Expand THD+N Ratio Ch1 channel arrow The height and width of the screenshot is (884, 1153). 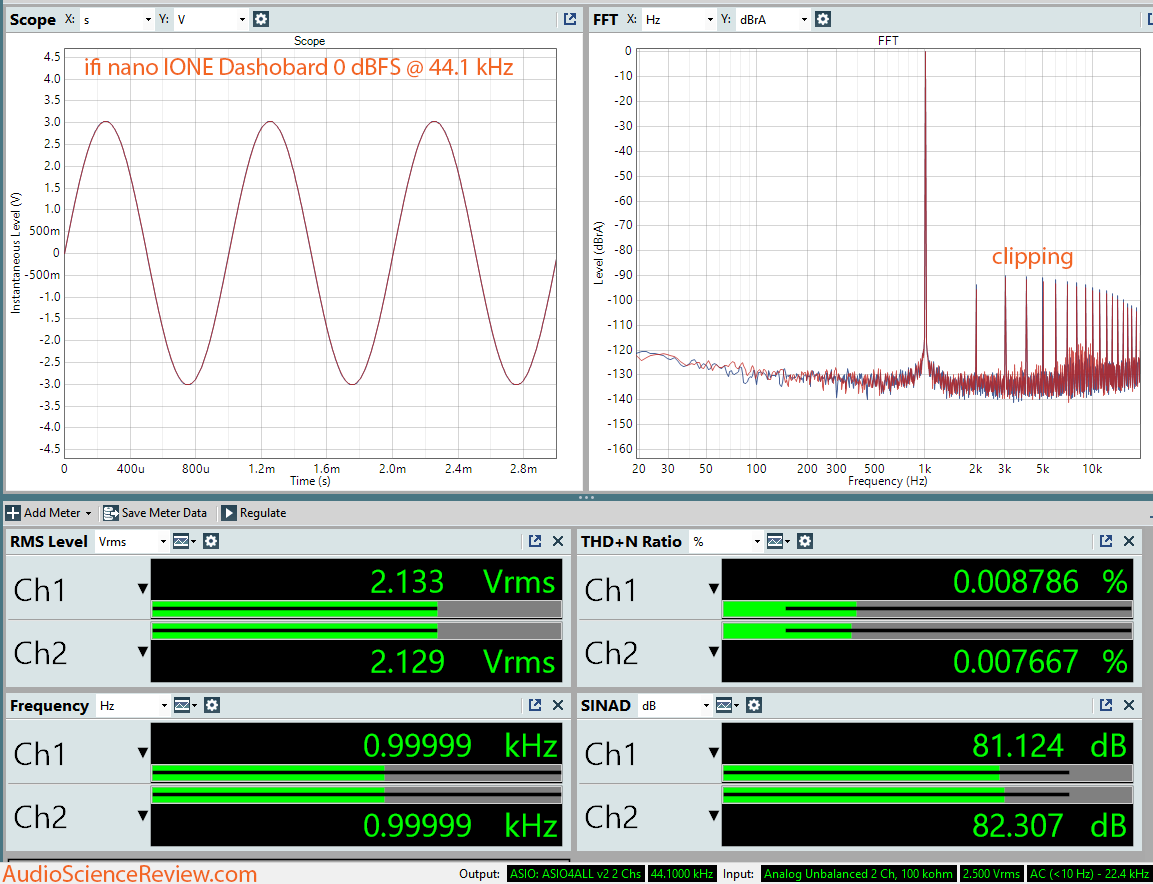[713, 588]
